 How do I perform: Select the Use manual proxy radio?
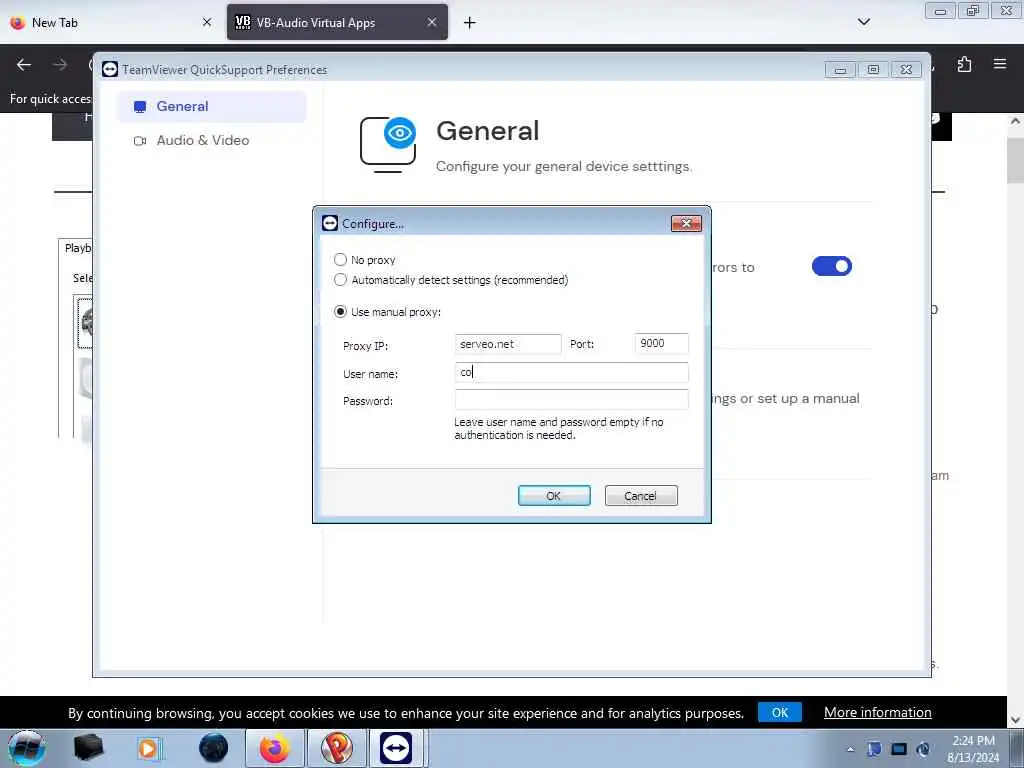click(340, 312)
